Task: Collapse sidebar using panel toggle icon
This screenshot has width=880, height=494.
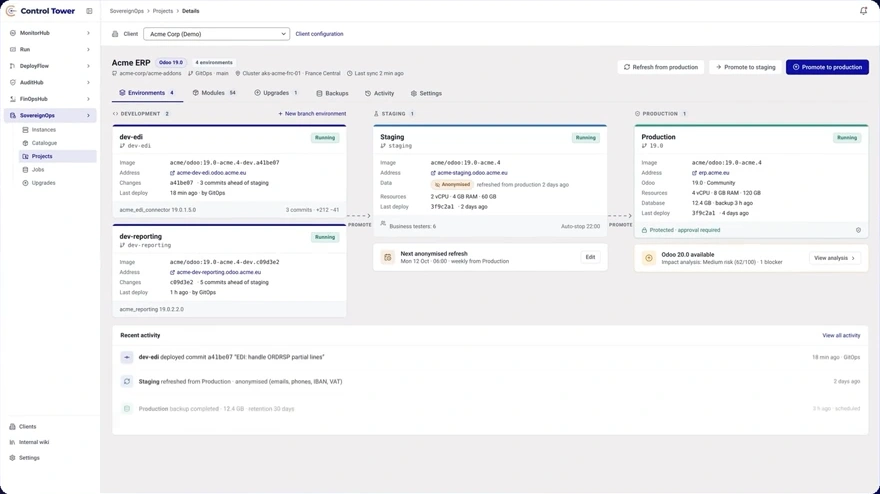Action: (x=89, y=11)
